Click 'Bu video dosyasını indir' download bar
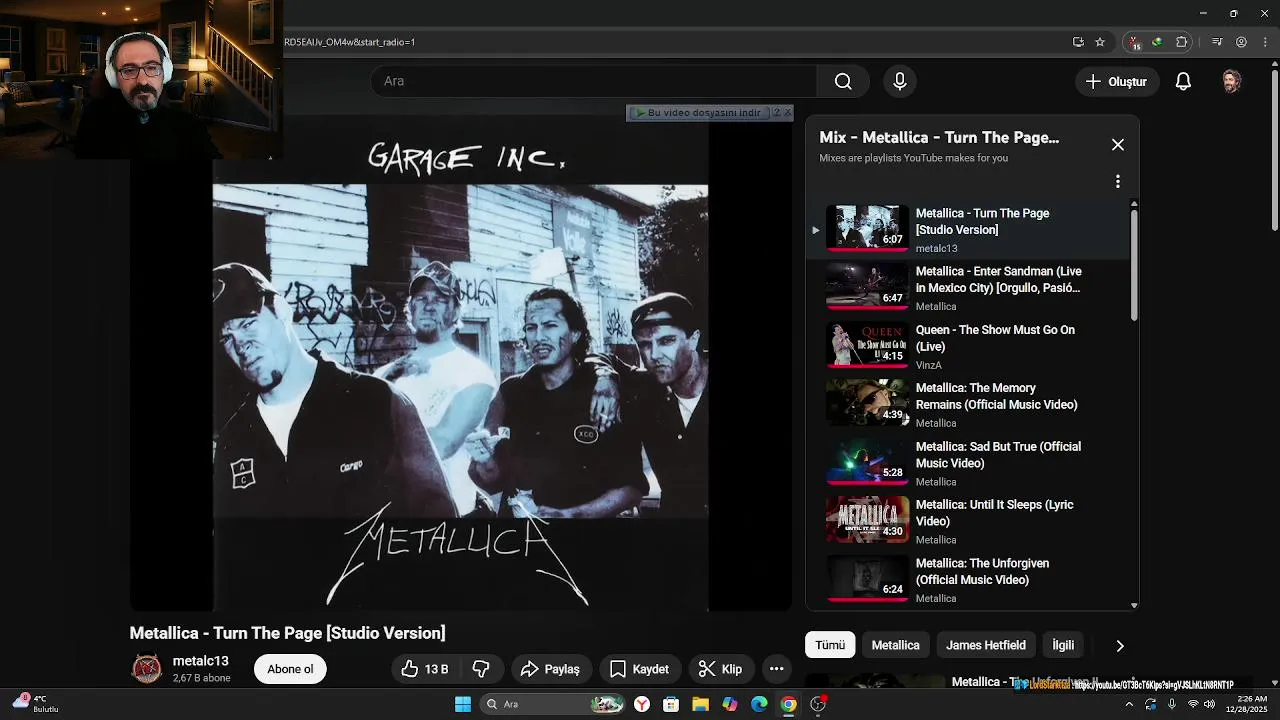 [x=698, y=113]
